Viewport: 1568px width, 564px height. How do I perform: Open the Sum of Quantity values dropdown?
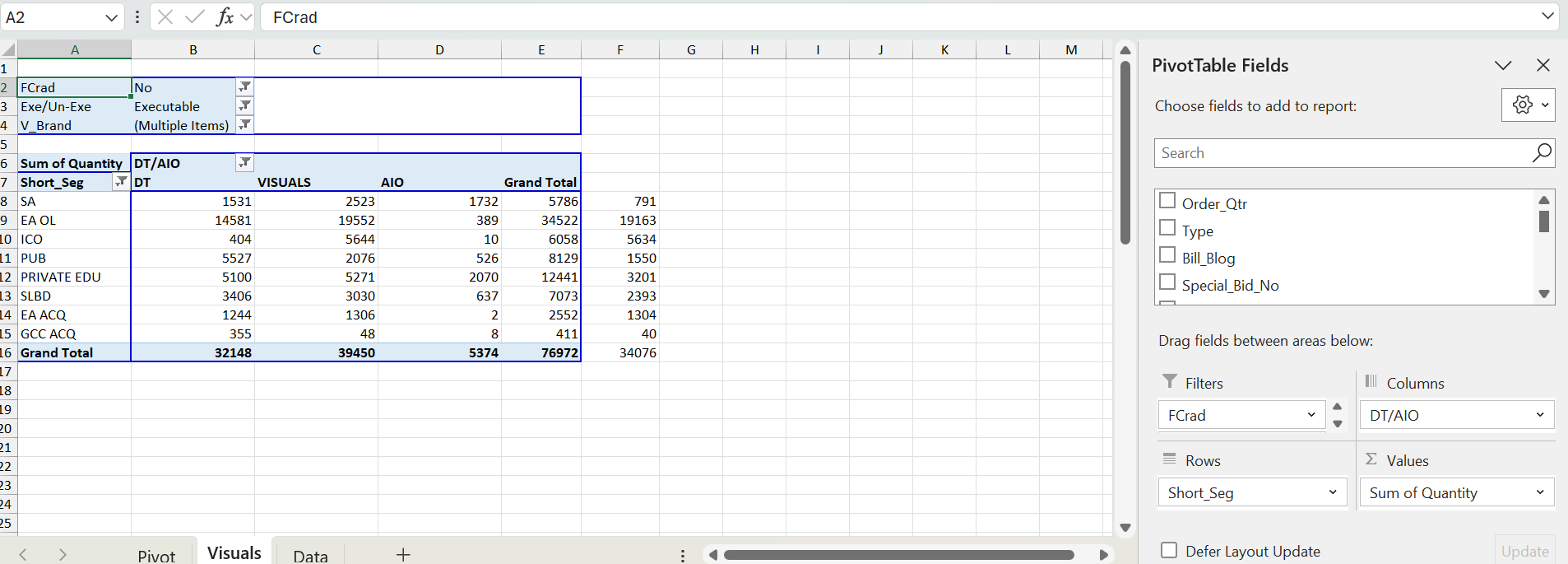click(1539, 492)
